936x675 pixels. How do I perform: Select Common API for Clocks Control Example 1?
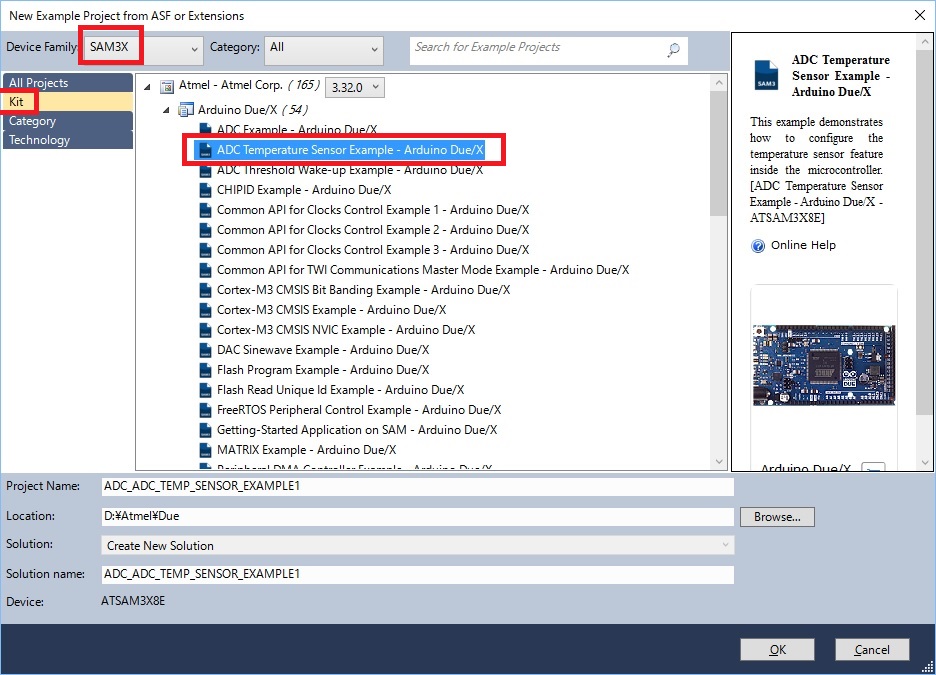coord(372,211)
